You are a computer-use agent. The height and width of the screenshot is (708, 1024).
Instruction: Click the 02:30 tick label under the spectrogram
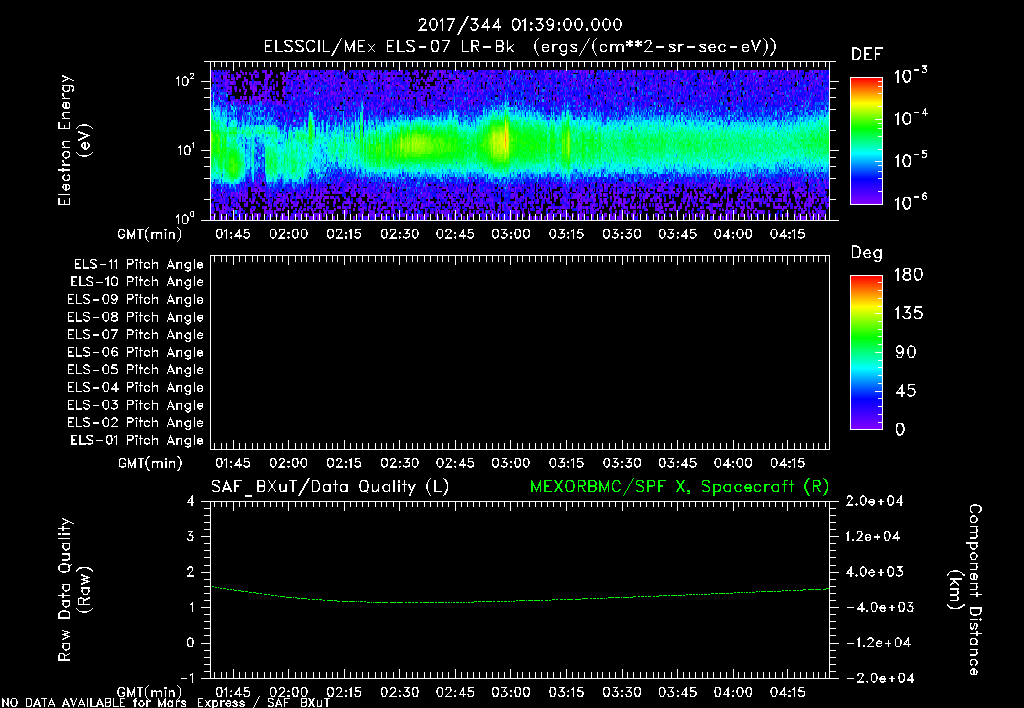pos(400,234)
